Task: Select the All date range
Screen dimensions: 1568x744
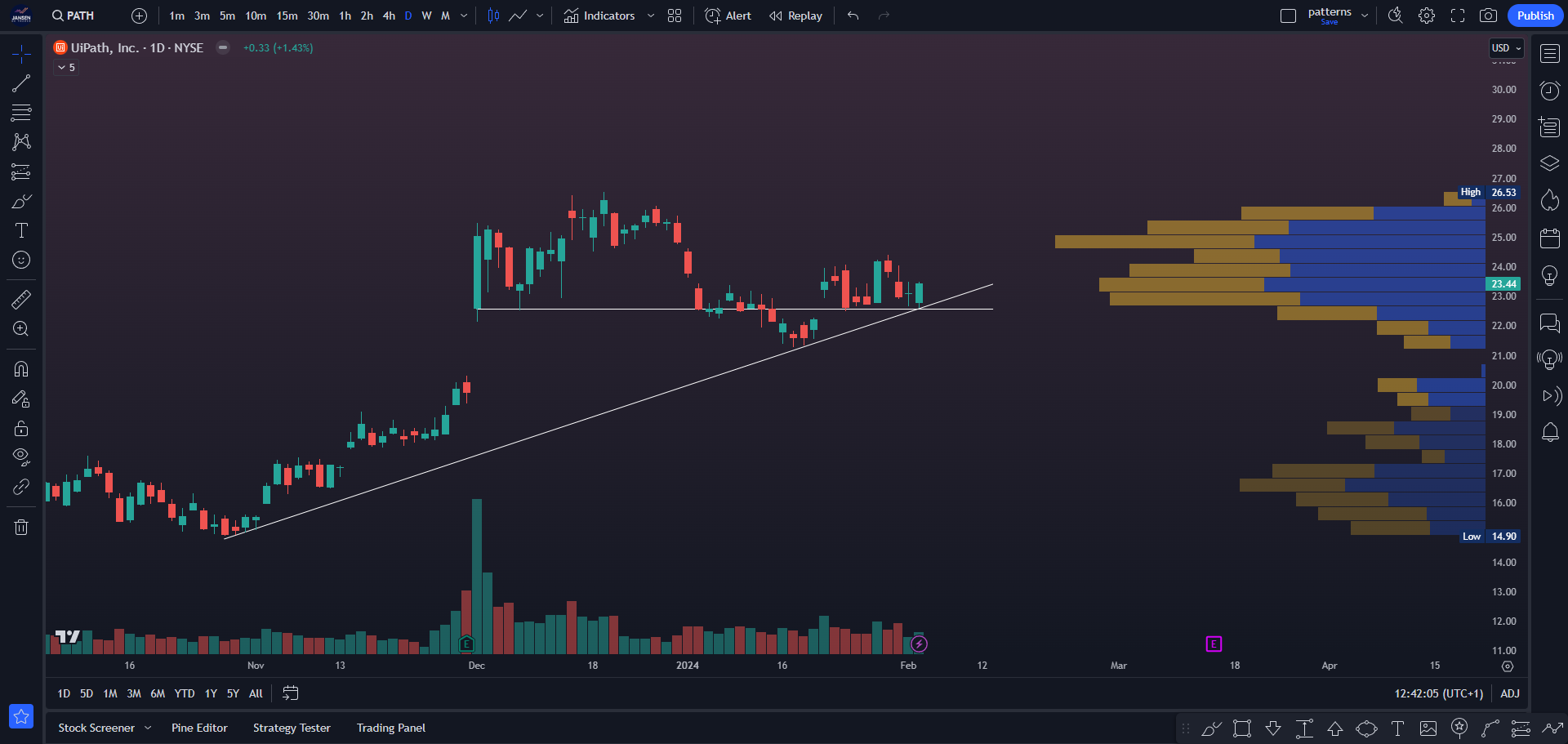Action: (256, 693)
